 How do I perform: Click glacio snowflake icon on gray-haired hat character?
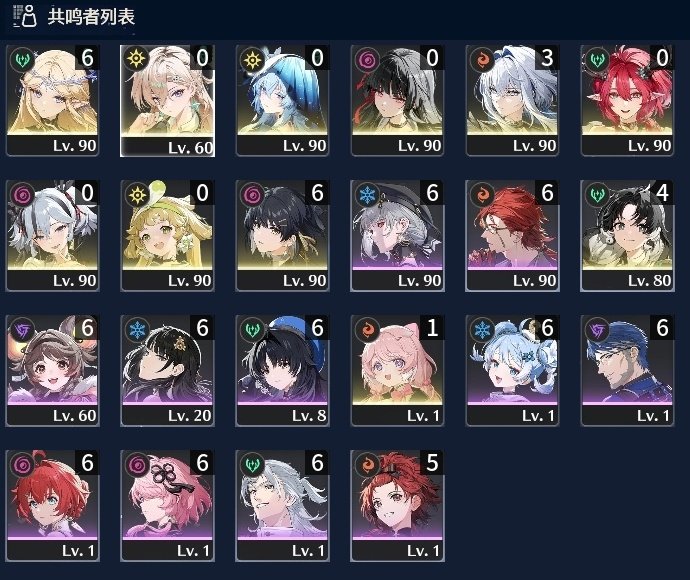point(367,195)
